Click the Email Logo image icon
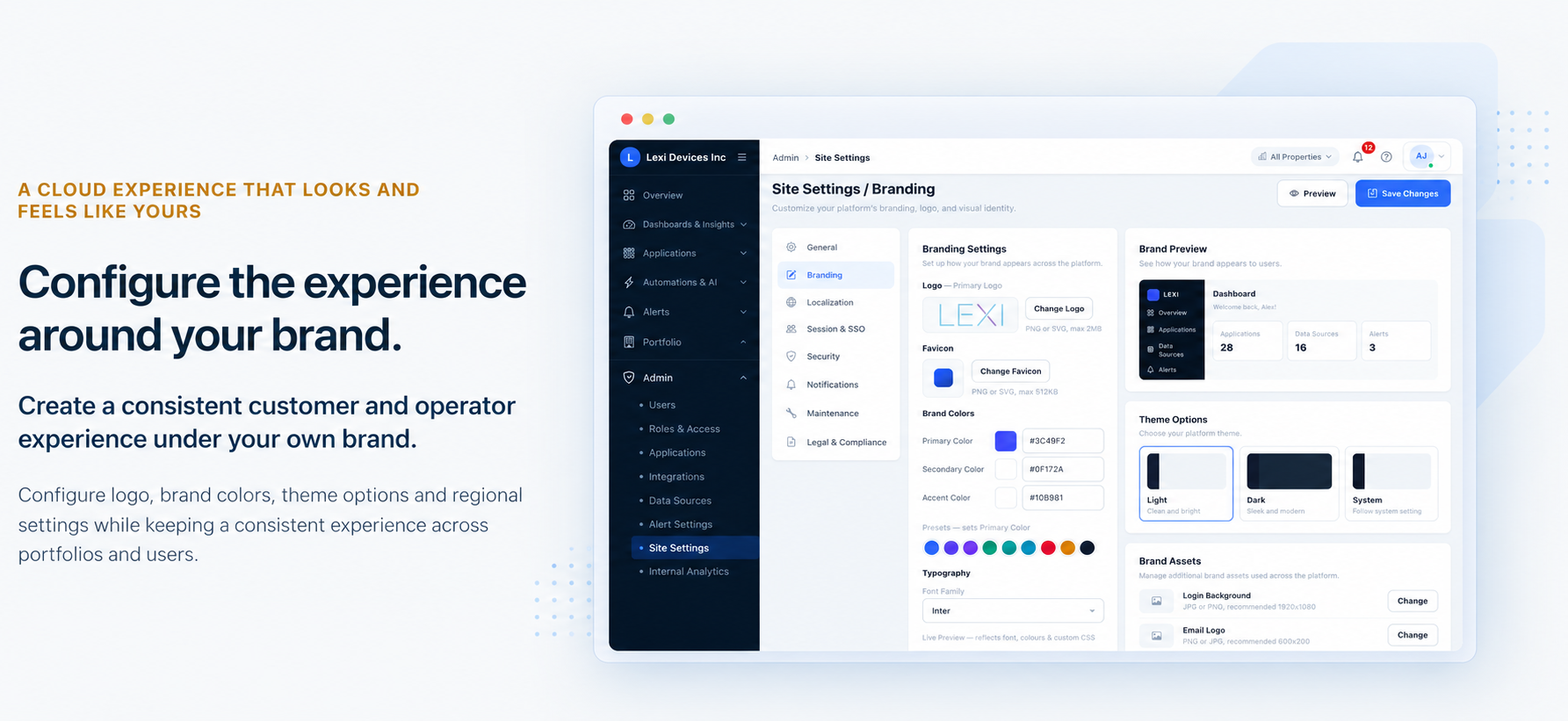Screen dimensions: 1568x721 click(x=1157, y=635)
